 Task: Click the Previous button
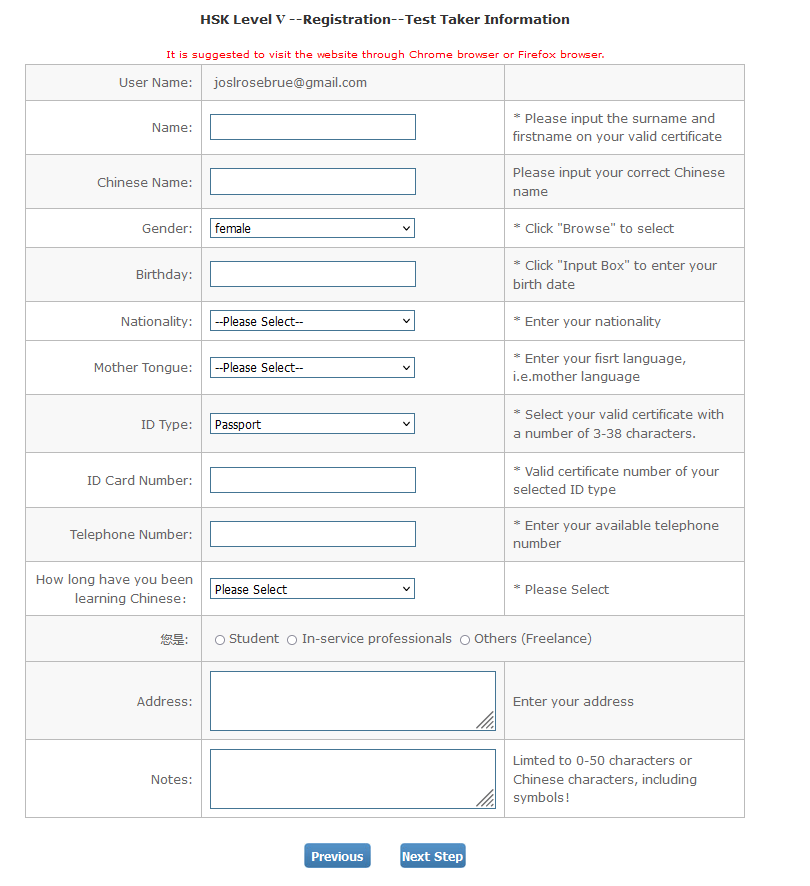point(337,856)
